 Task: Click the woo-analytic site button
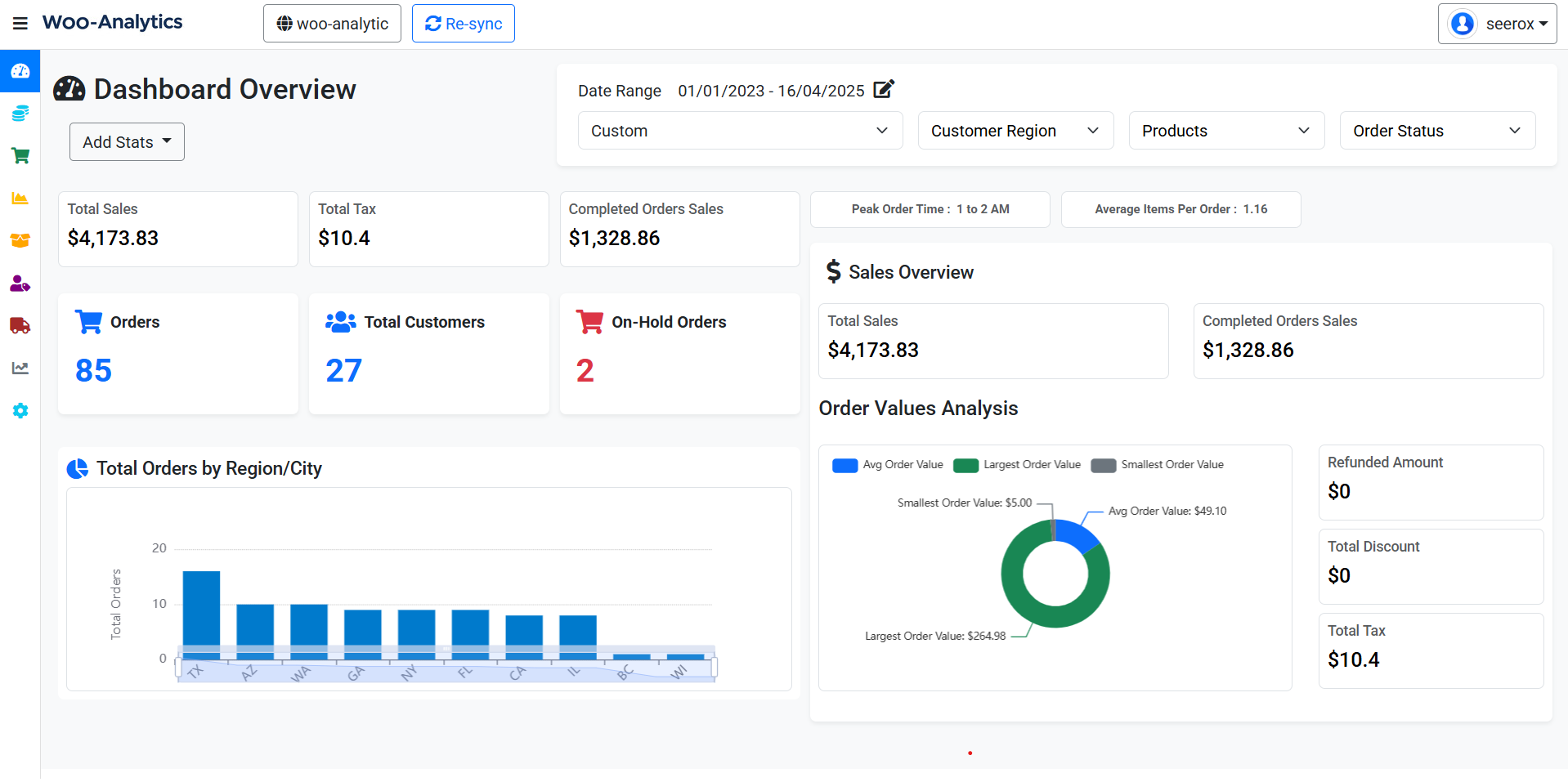332,24
